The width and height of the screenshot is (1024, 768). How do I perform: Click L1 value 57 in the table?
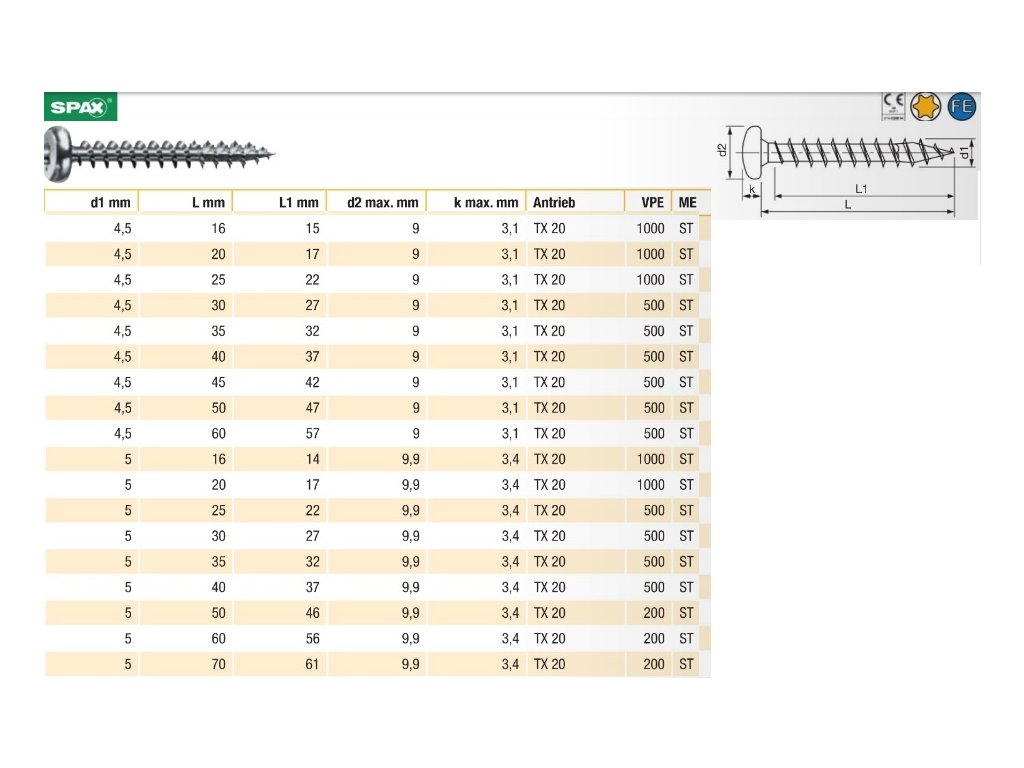pyautogui.click(x=312, y=434)
